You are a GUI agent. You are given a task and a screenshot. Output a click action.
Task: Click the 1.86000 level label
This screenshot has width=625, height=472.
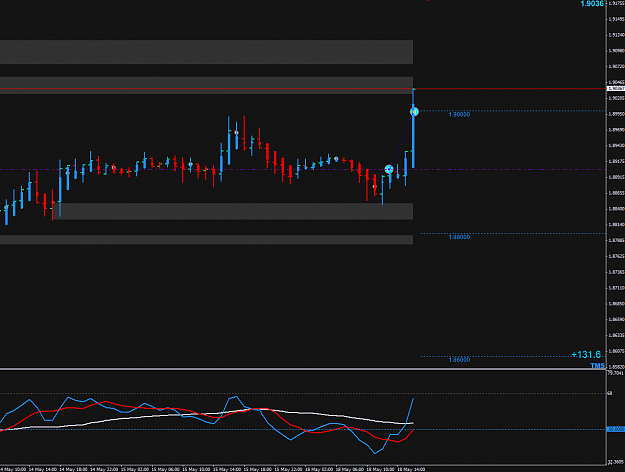pos(459,360)
